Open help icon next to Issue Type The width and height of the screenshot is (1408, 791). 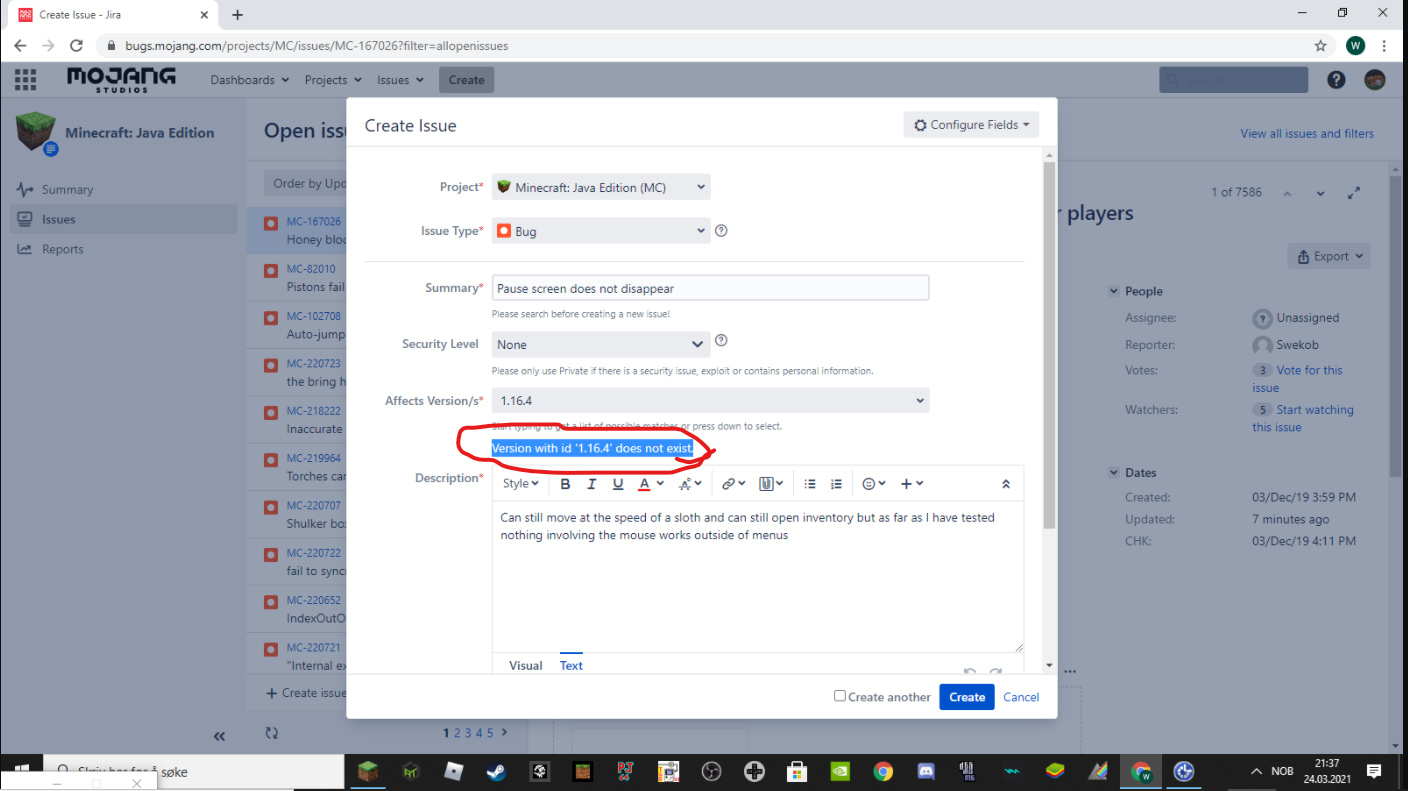(721, 231)
